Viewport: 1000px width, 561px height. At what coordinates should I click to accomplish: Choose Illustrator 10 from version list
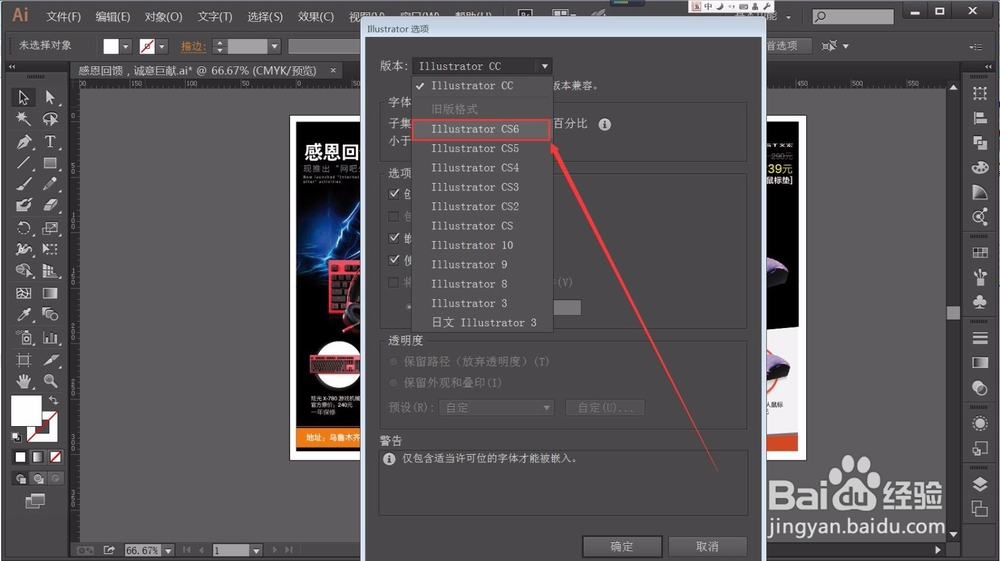point(482,245)
